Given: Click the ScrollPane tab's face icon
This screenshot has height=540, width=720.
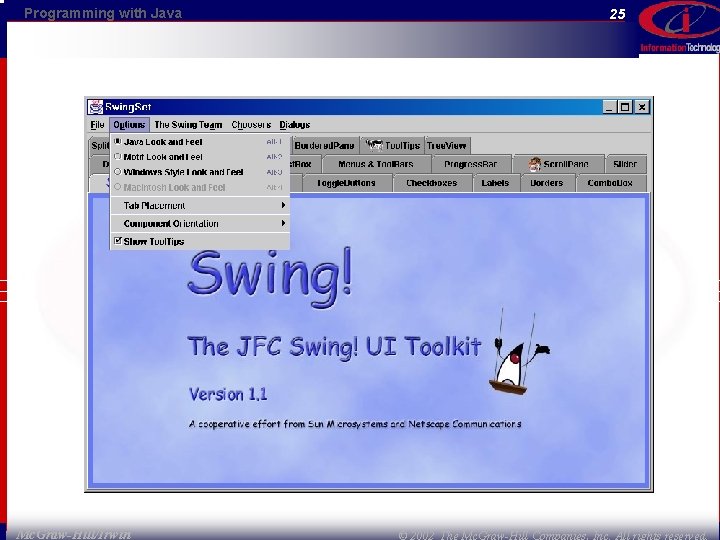Looking at the screenshot, I should [534, 164].
